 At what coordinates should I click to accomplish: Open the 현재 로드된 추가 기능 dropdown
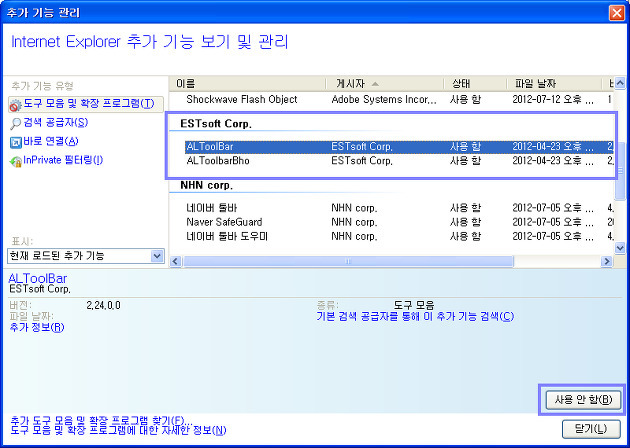click(86, 256)
